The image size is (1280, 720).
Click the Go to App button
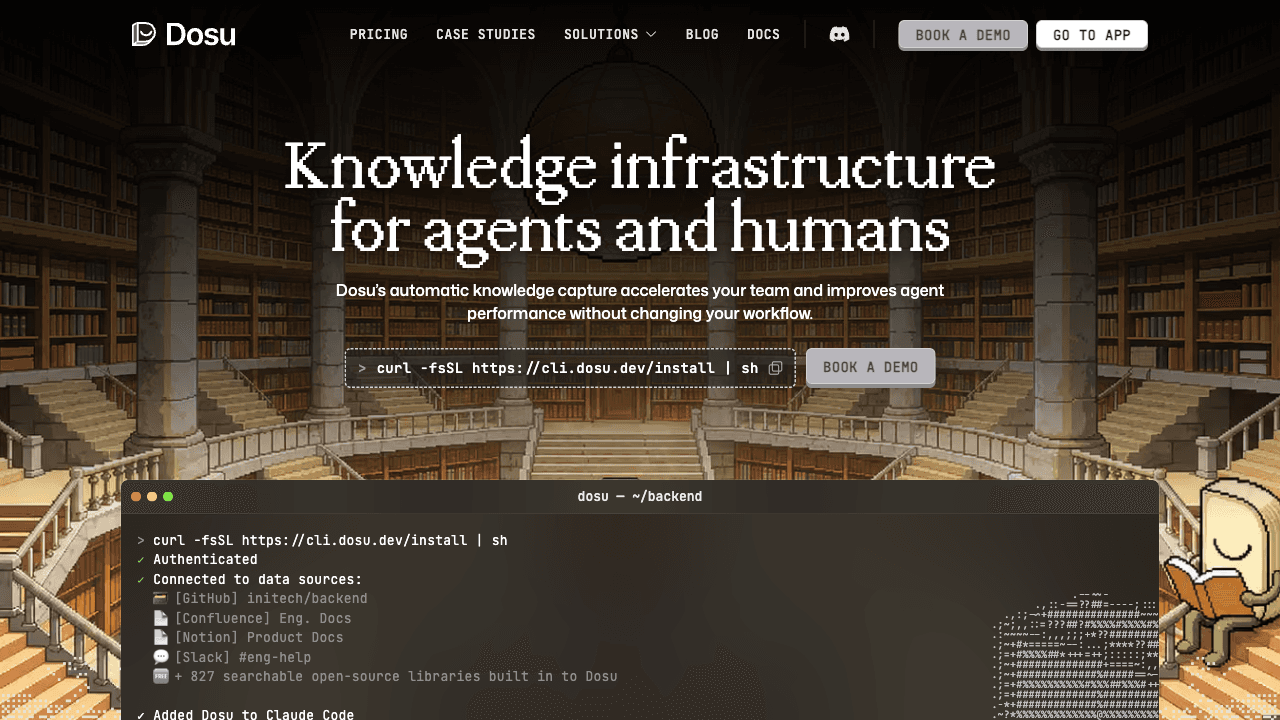(1092, 35)
